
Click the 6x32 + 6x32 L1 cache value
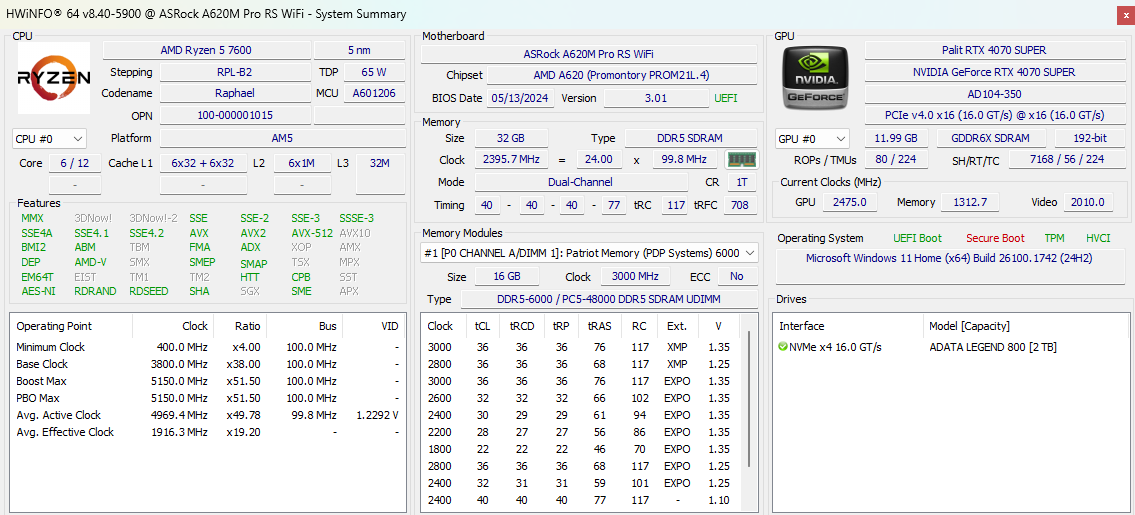point(203,164)
